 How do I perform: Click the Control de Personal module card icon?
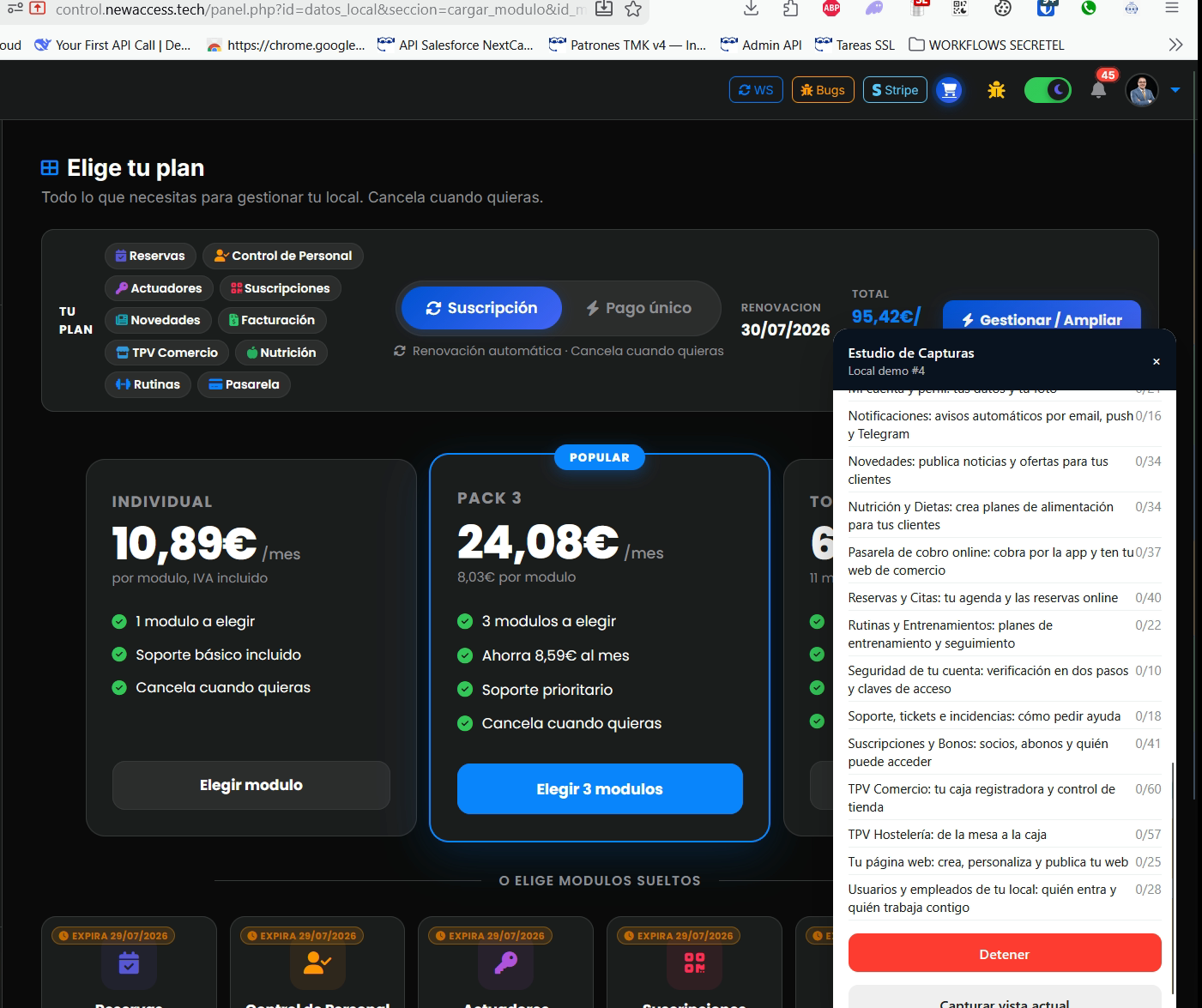point(317,963)
